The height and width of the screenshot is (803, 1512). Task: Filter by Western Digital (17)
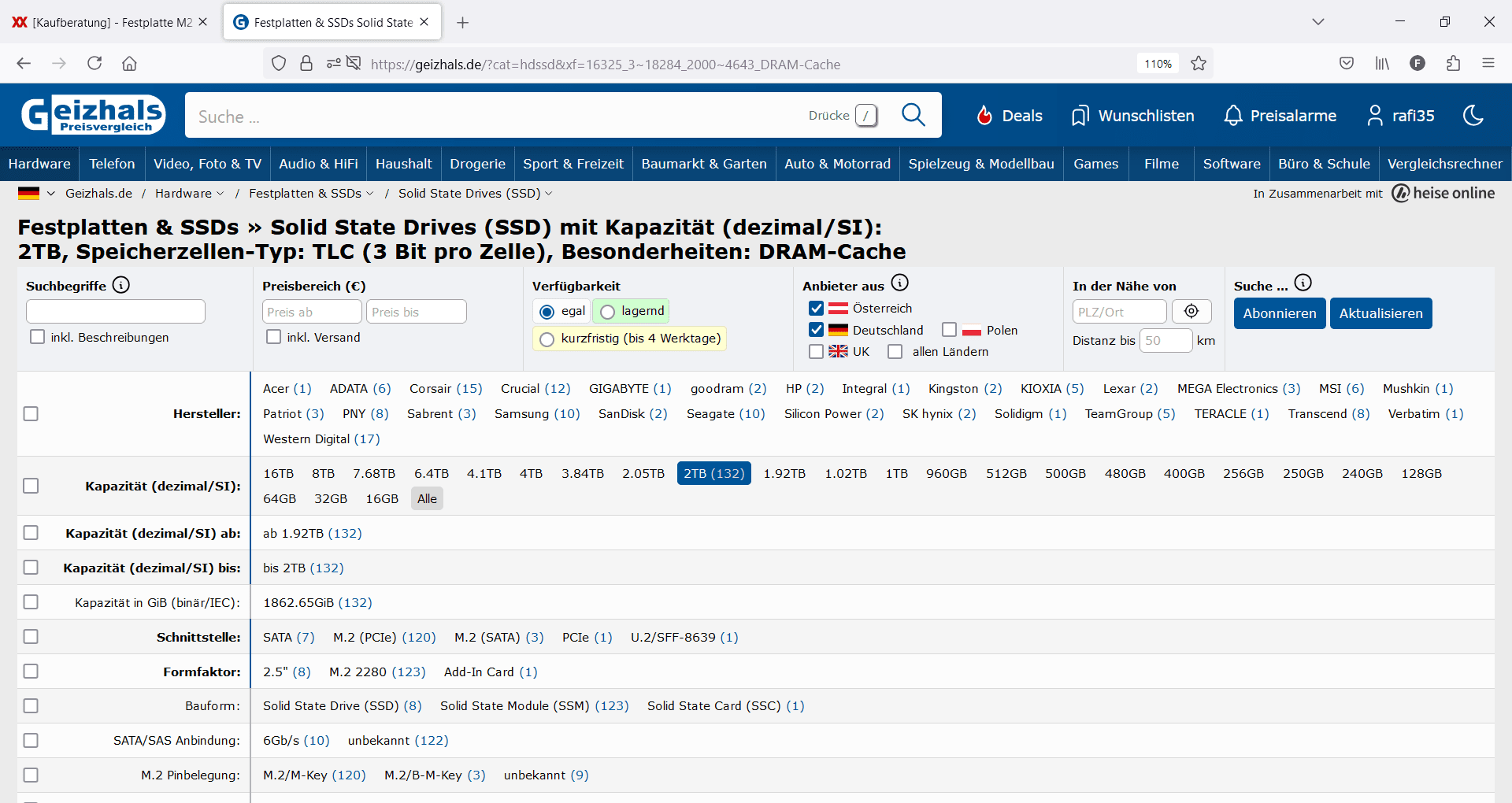[x=321, y=439]
